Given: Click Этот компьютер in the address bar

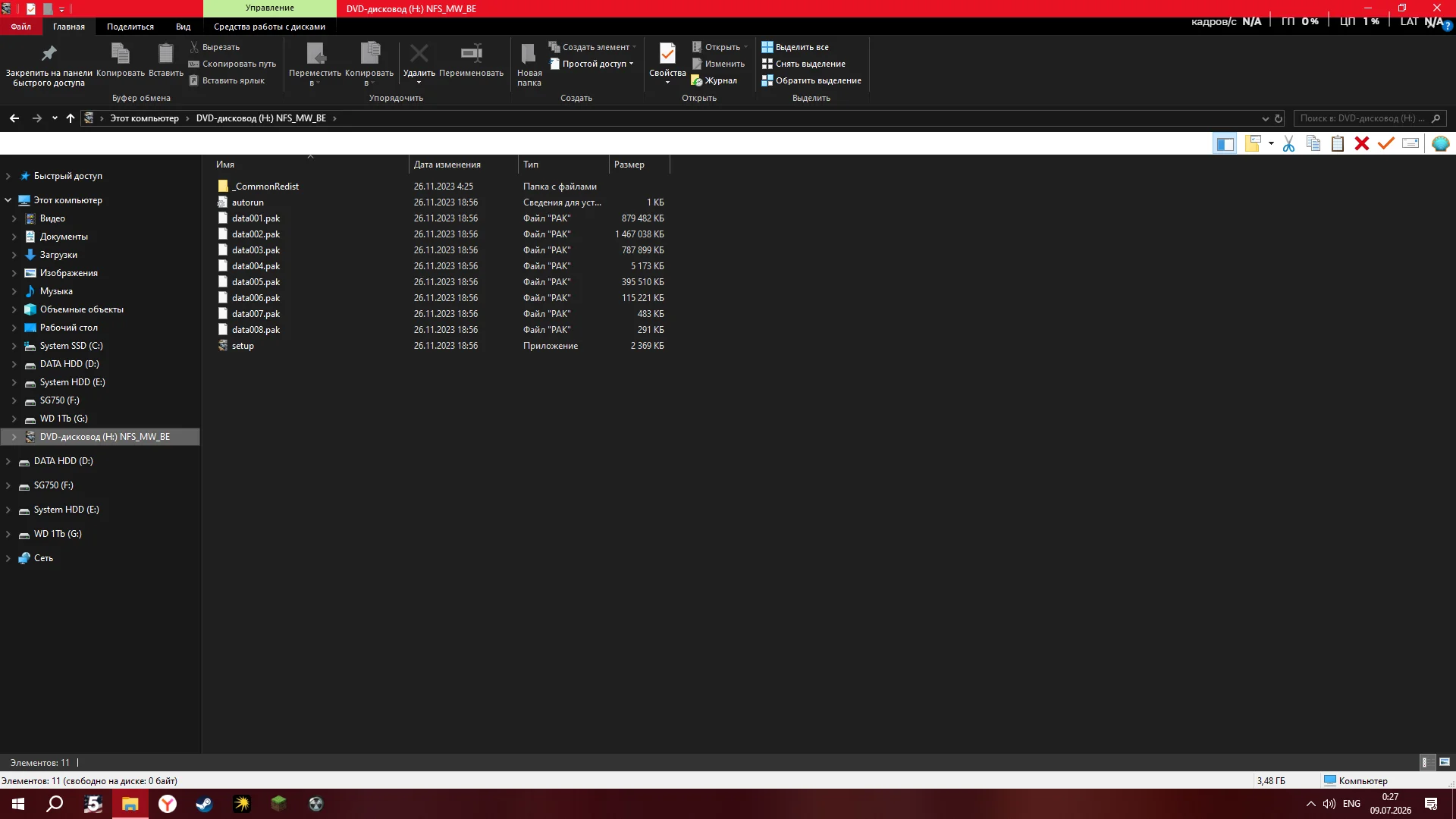Looking at the screenshot, I should [x=144, y=118].
